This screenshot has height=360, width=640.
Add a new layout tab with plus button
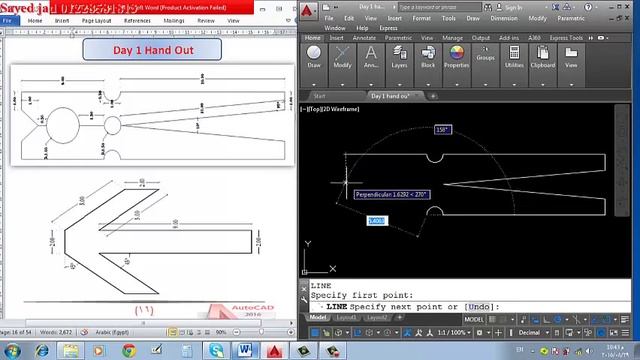click(x=400, y=317)
